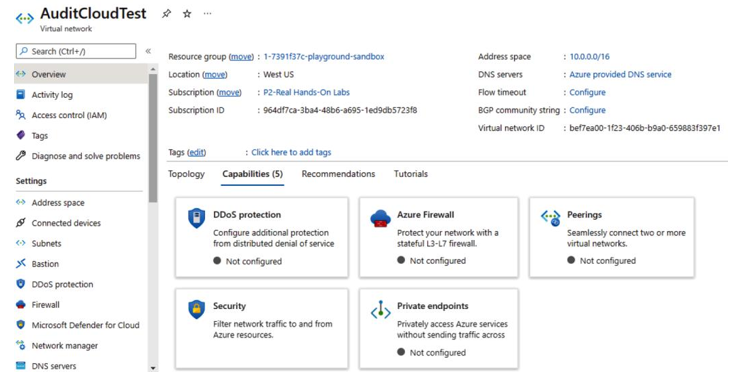Click the Bastion icon in the sidebar
Viewport: 729px width, 382px height.
tap(20, 263)
